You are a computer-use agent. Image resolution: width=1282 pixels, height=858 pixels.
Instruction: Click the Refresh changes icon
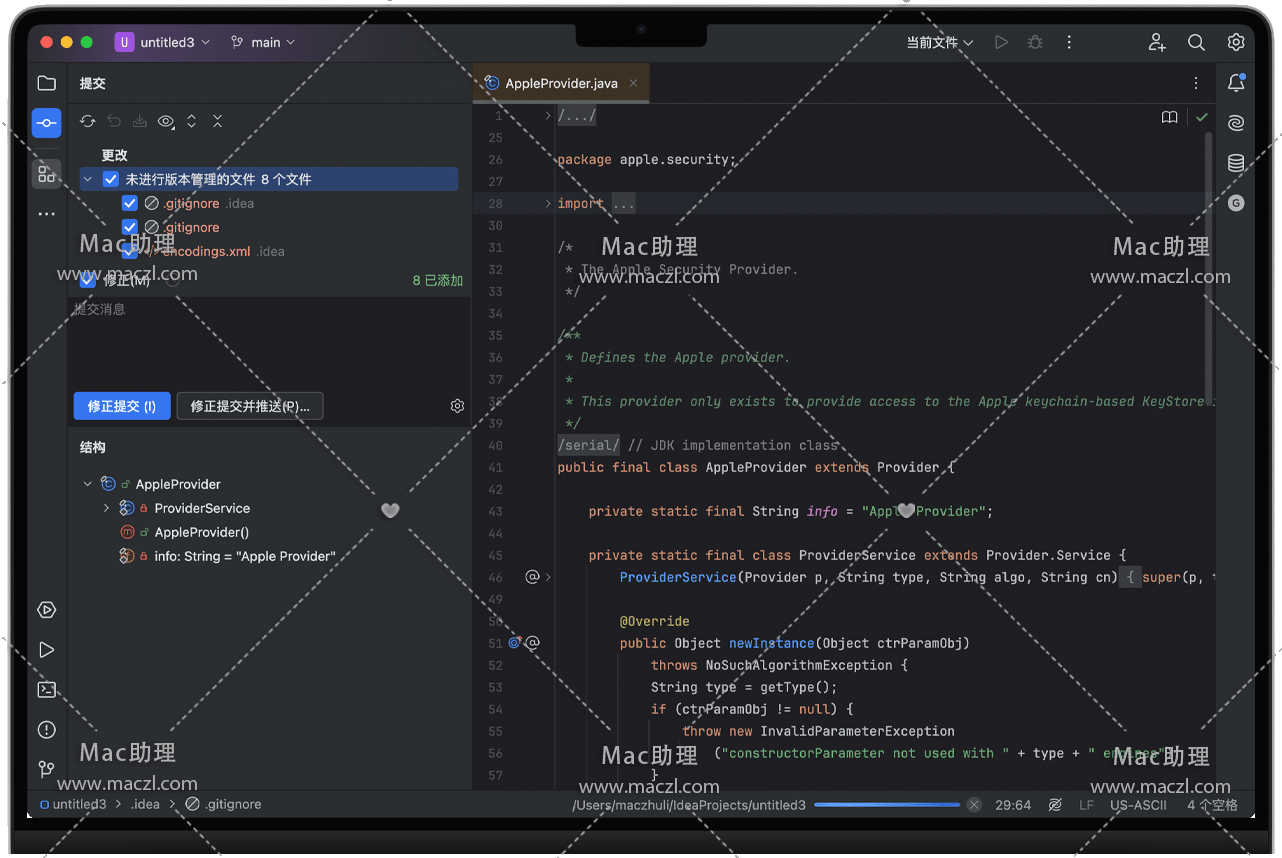pyautogui.click(x=88, y=121)
